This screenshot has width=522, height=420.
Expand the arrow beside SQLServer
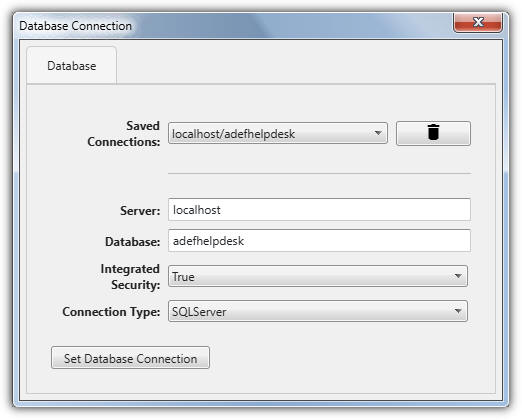(458, 311)
